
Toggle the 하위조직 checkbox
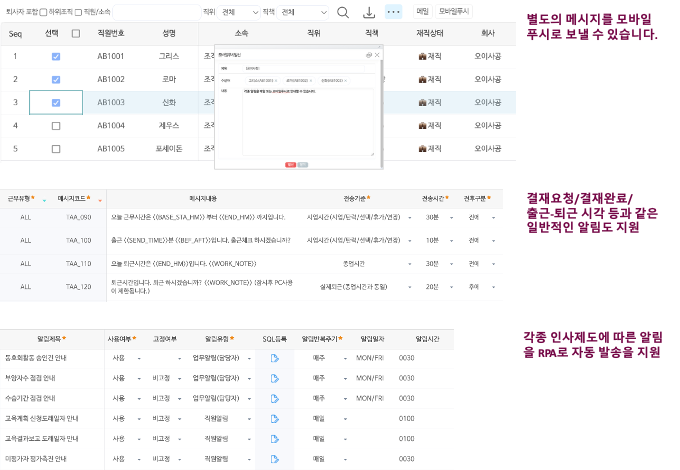[78, 12]
